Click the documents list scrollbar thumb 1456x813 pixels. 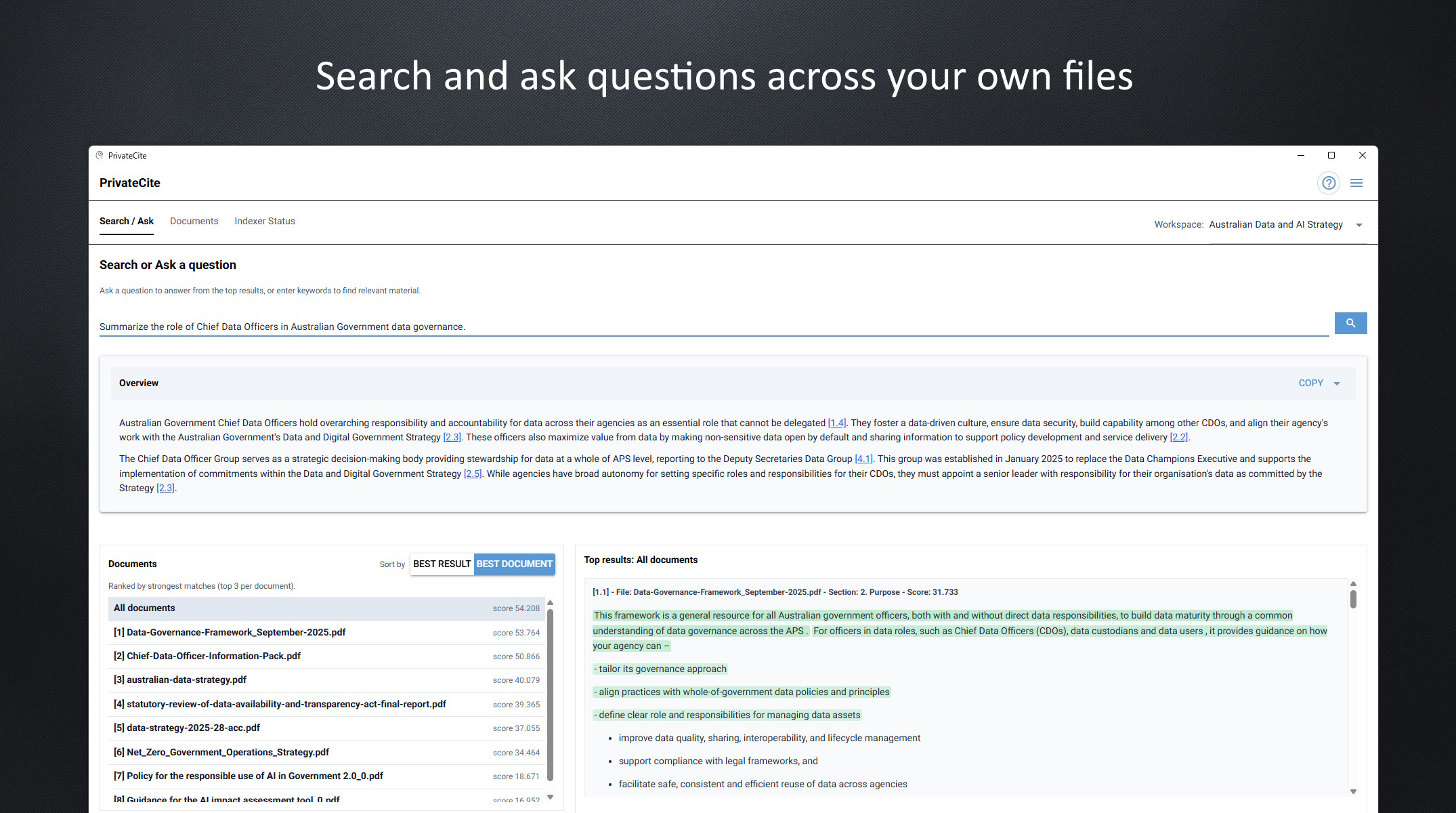[x=550, y=694]
